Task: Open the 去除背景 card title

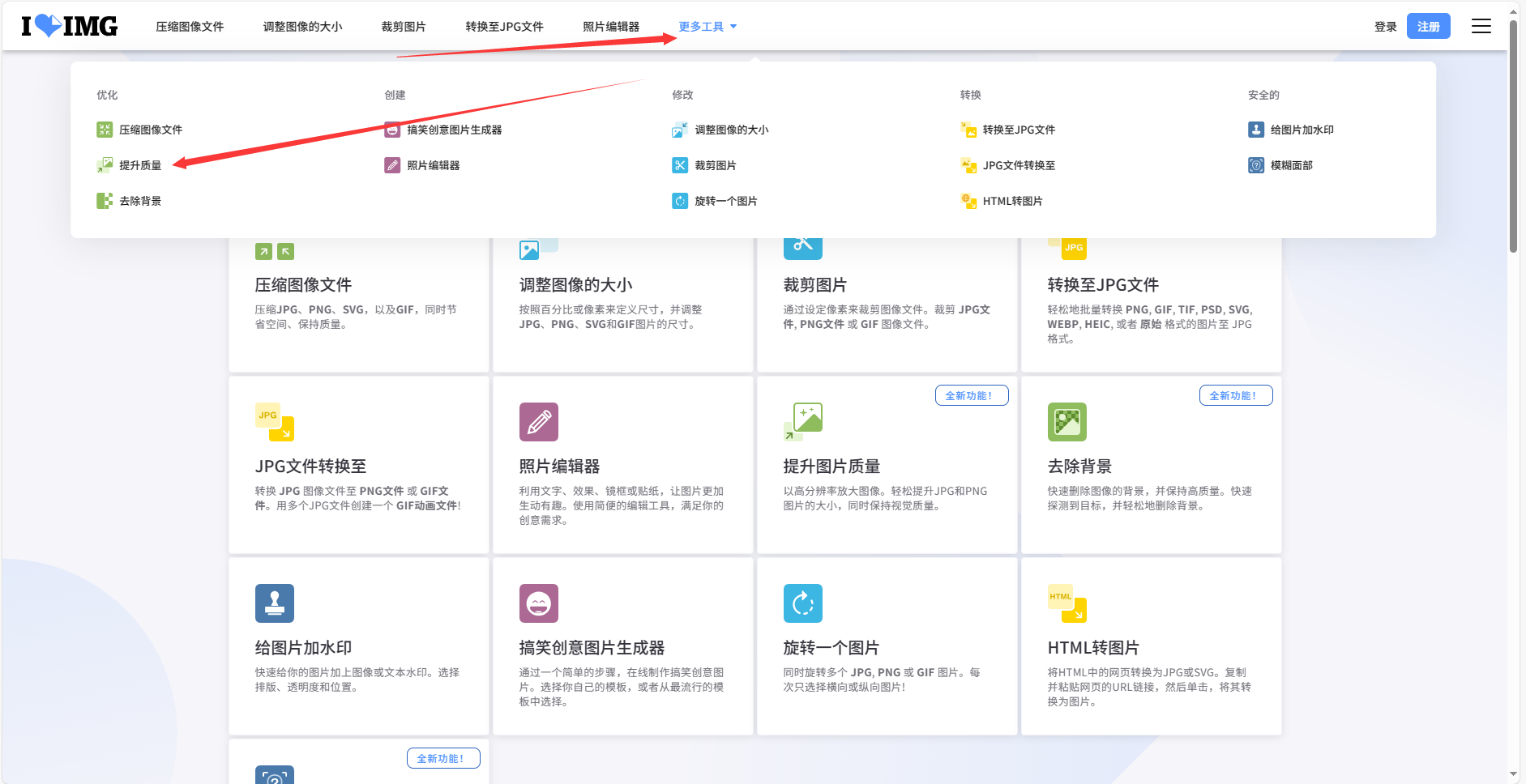Action: 1079,467
